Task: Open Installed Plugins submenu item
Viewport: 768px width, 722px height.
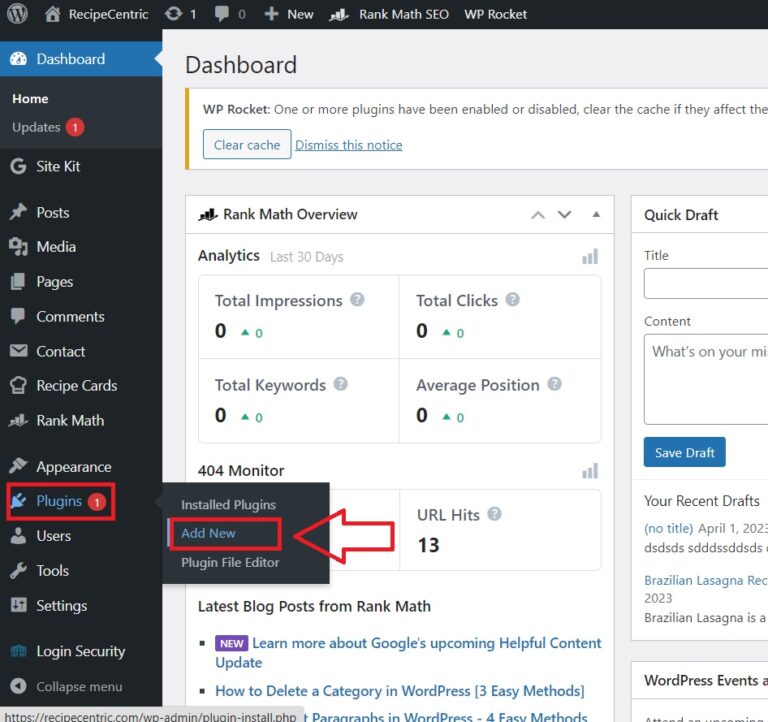Action: (228, 505)
